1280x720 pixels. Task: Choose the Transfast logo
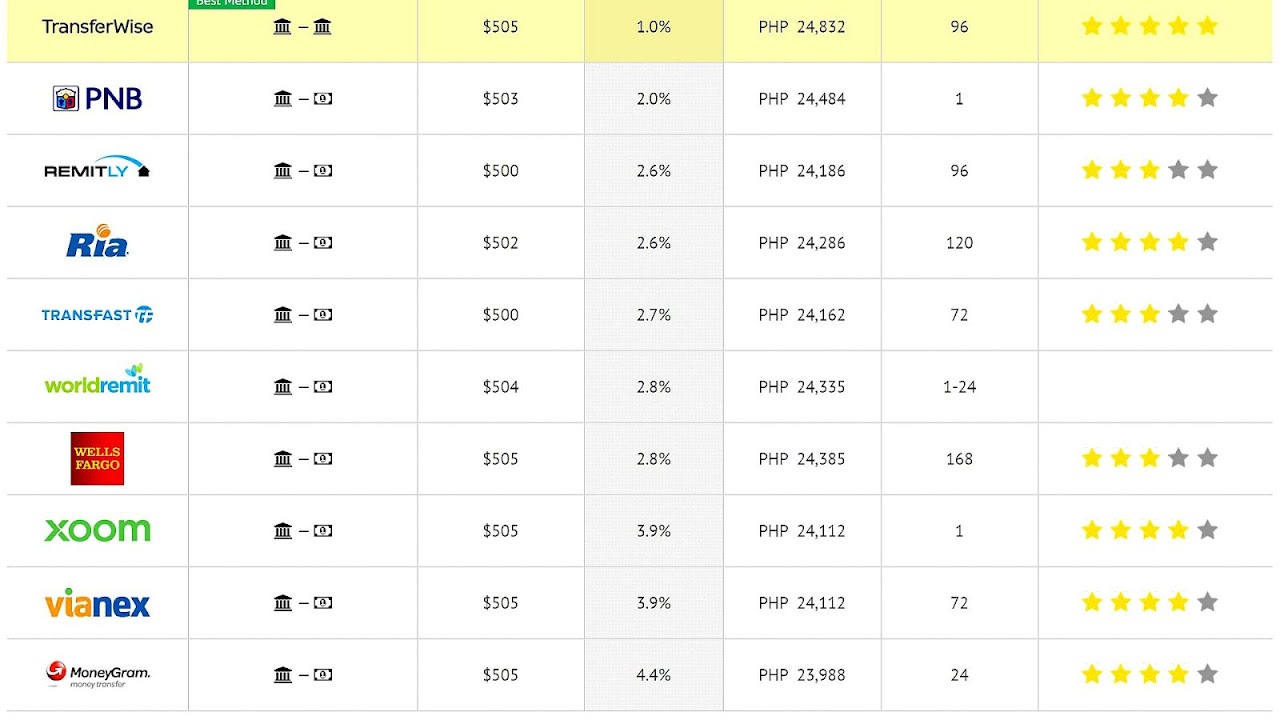[x=97, y=315]
